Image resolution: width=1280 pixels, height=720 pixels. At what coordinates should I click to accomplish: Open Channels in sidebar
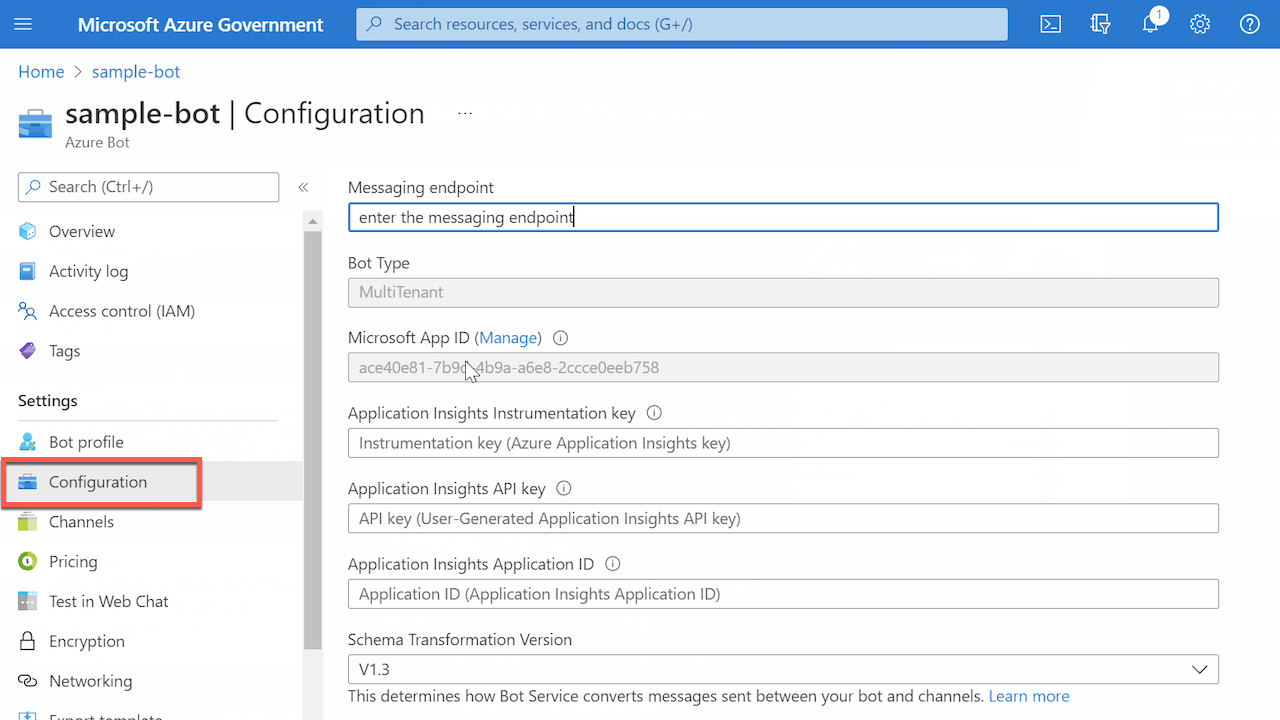coord(81,522)
